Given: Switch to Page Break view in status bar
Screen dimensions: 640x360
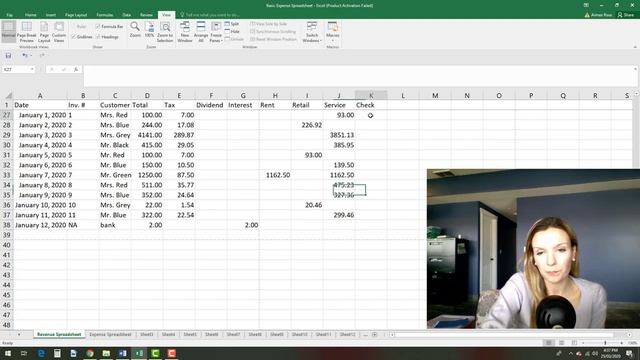Looking at the screenshot, I should (x=574, y=343).
